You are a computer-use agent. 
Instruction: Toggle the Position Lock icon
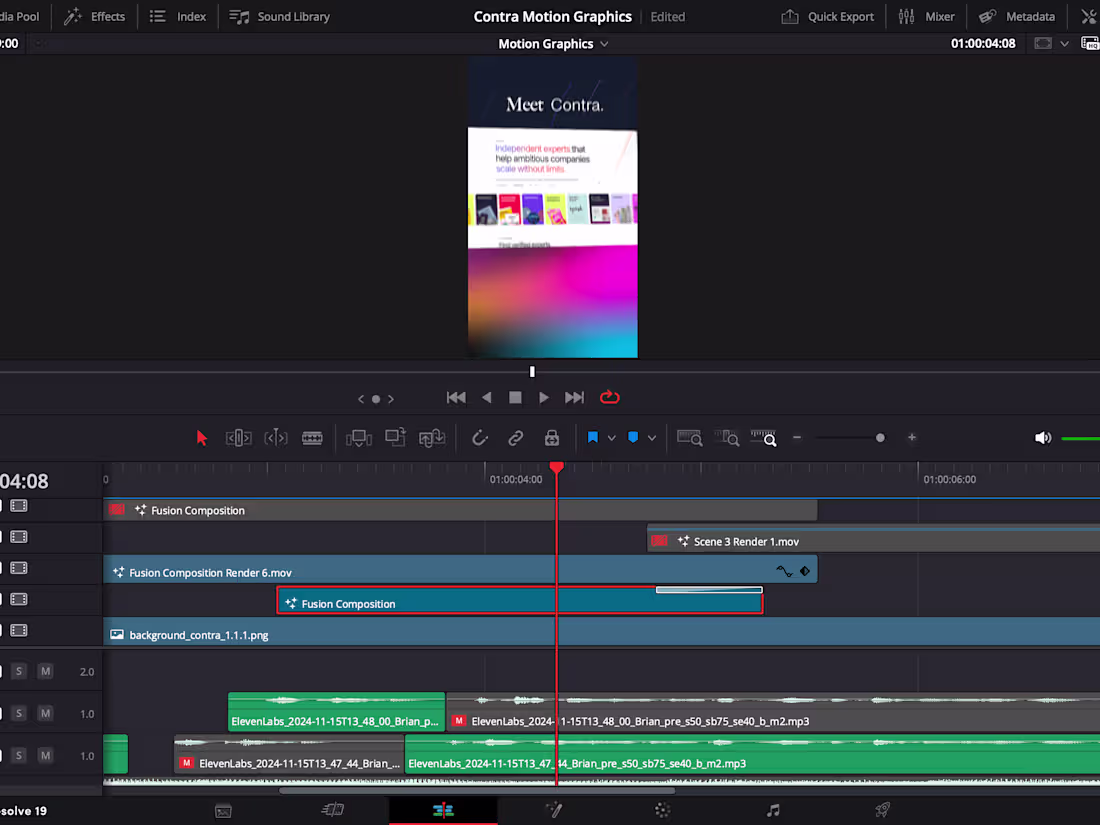(x=551, y=438)
